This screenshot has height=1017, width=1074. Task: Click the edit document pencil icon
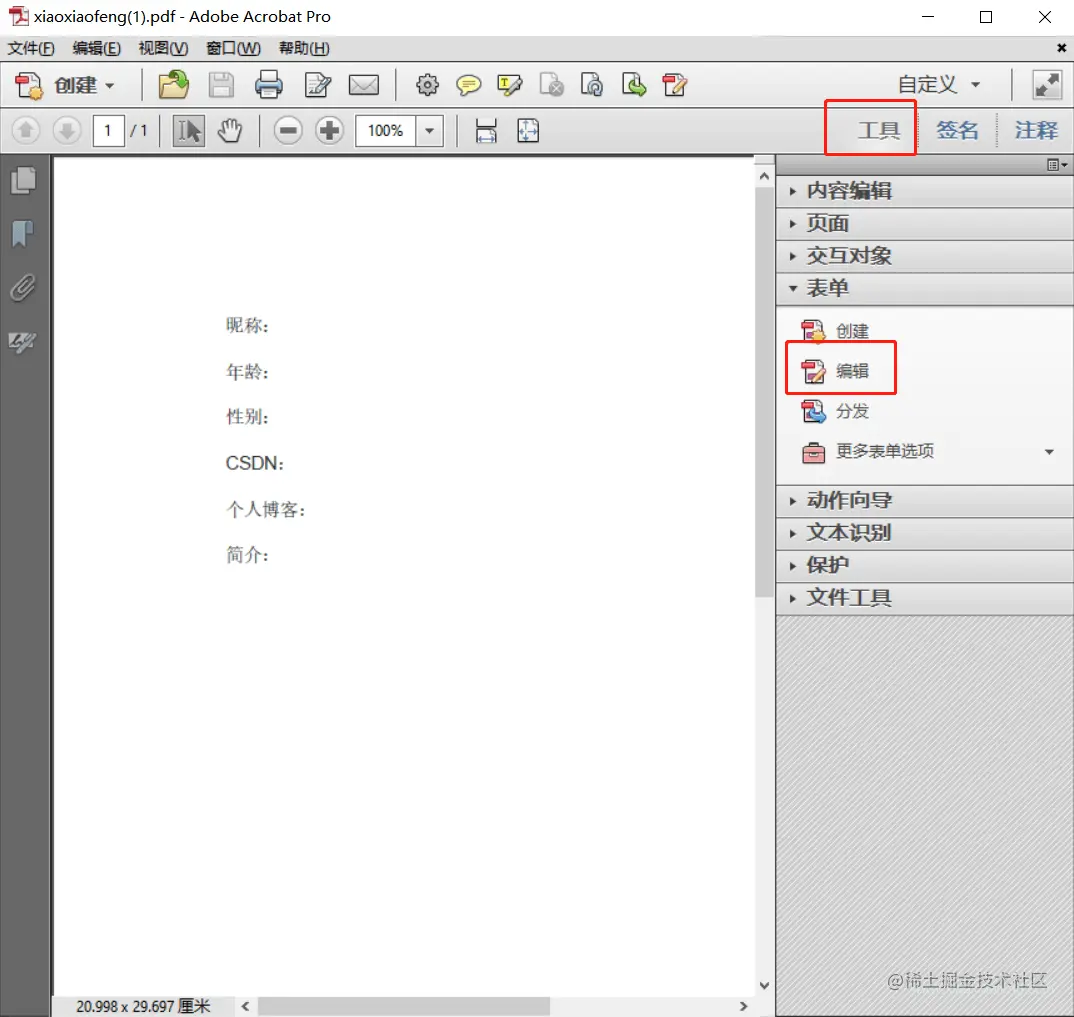[318, 86]
